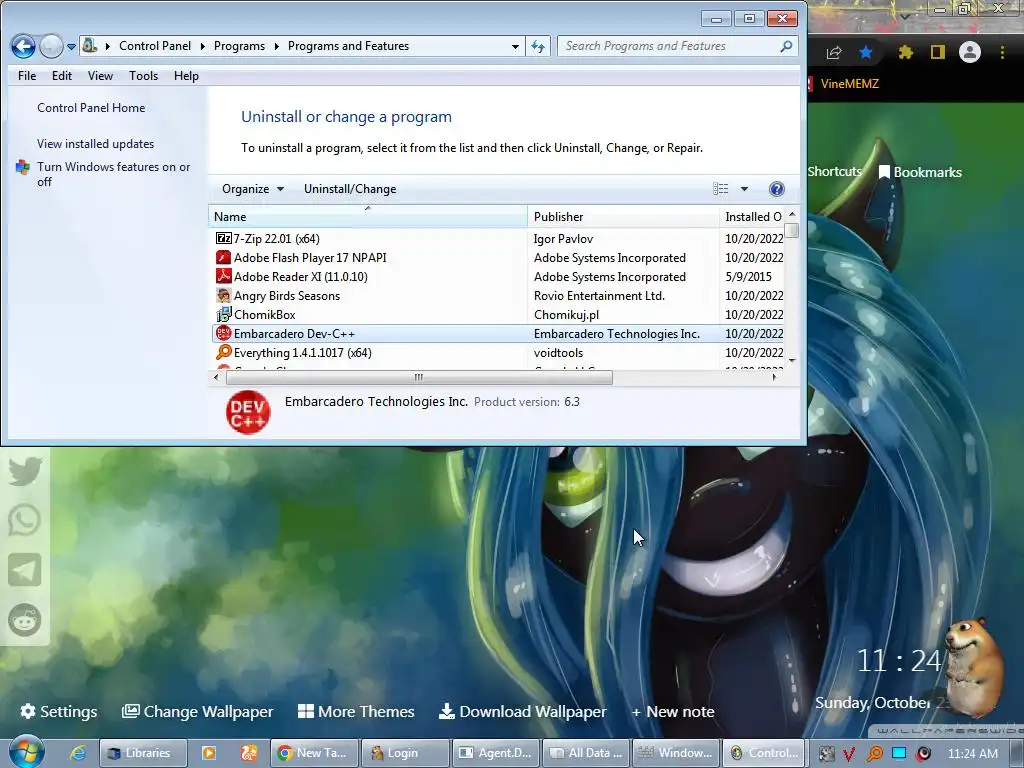Click More Themes on new tab page

(x=356, y=711)
